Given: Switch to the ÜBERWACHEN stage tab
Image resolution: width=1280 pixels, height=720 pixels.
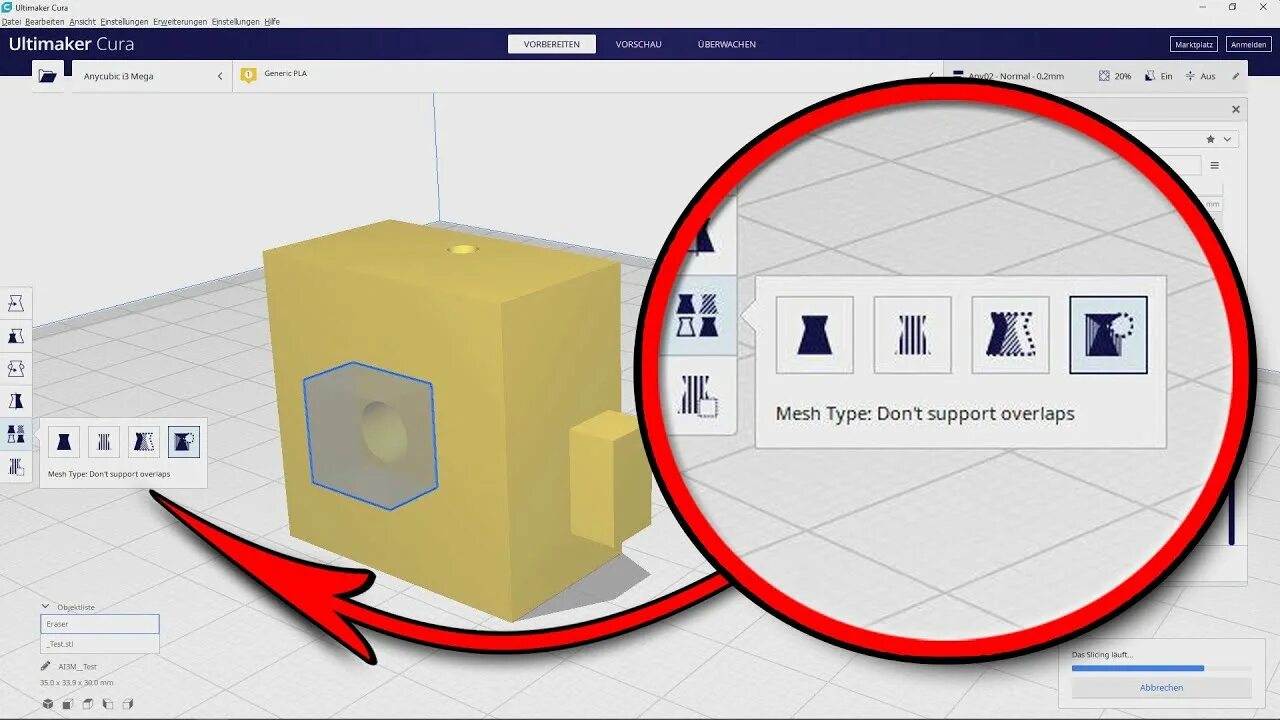Looking at the screenshot, I should [727, 44].
